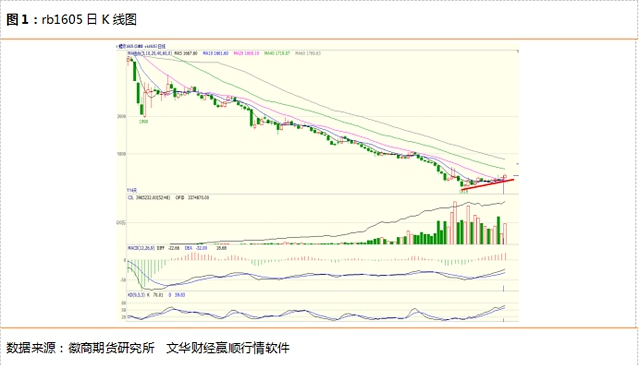Image resolution: width=640 pixels, height=366 pixels.
Task: Click the candlestick chart header label
Action: click(141, 47)
